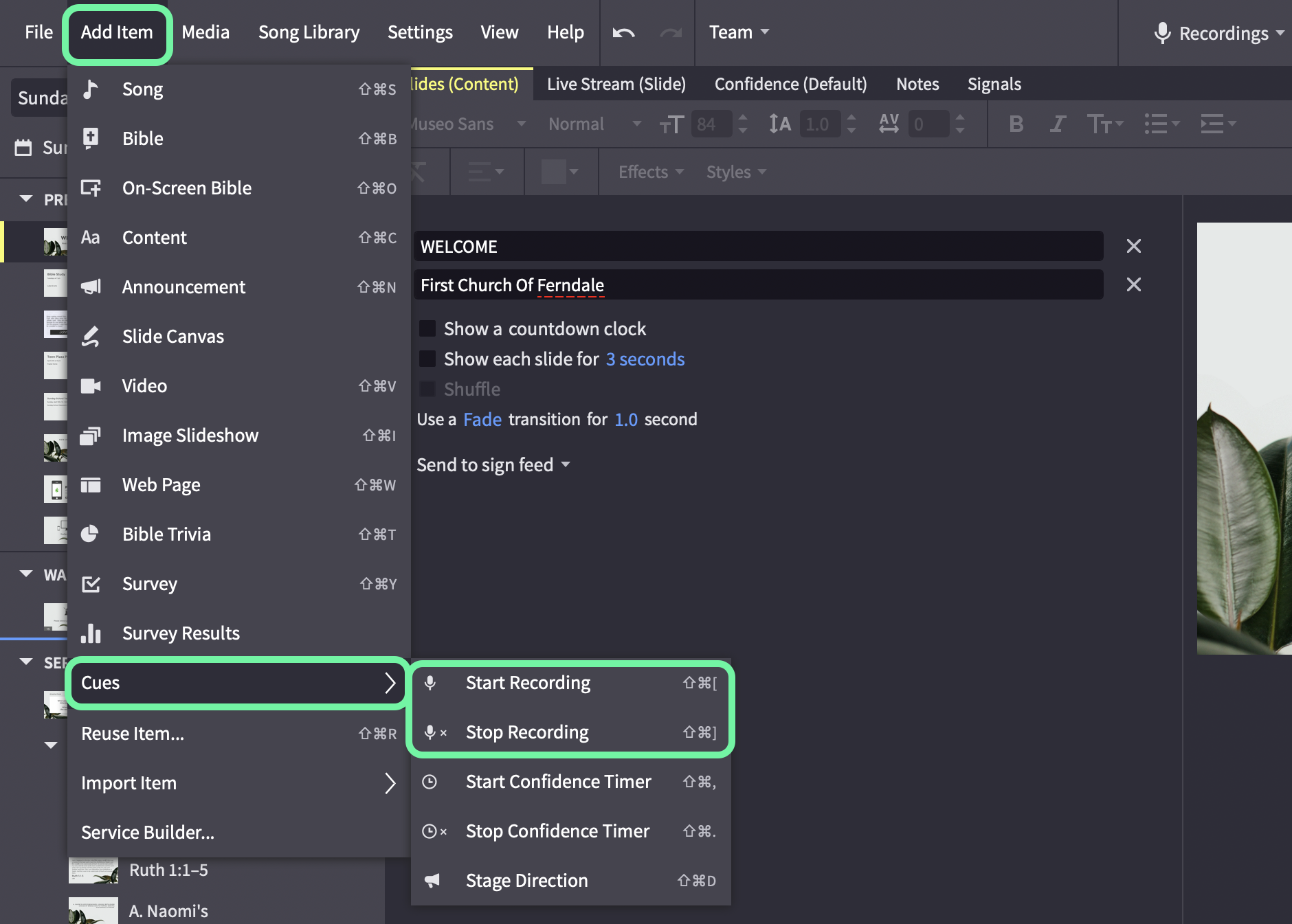Click the calendar icon in sidebar
The width and height of the screenshot is (1292, 924).
click(23, 147)
